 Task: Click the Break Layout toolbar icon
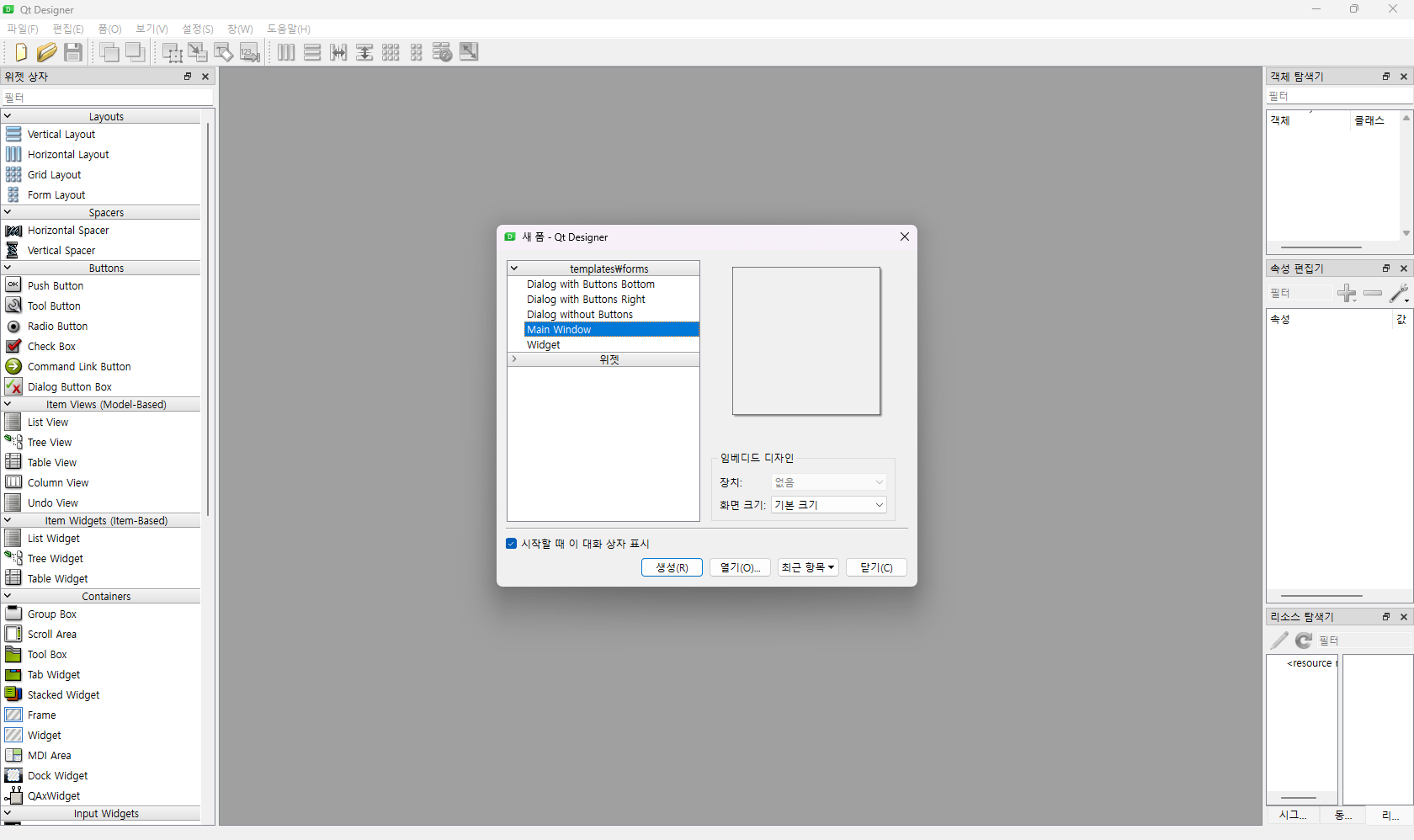443,52
